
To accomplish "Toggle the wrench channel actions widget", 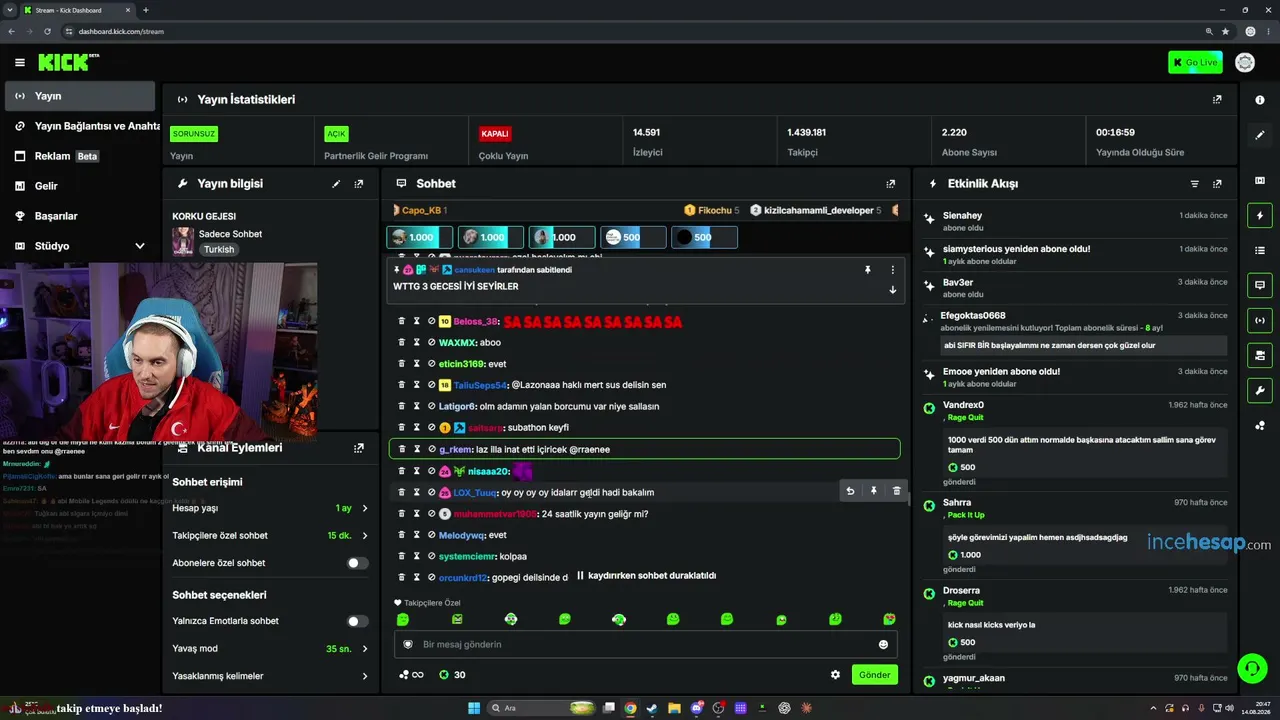I will point(1260,390).
